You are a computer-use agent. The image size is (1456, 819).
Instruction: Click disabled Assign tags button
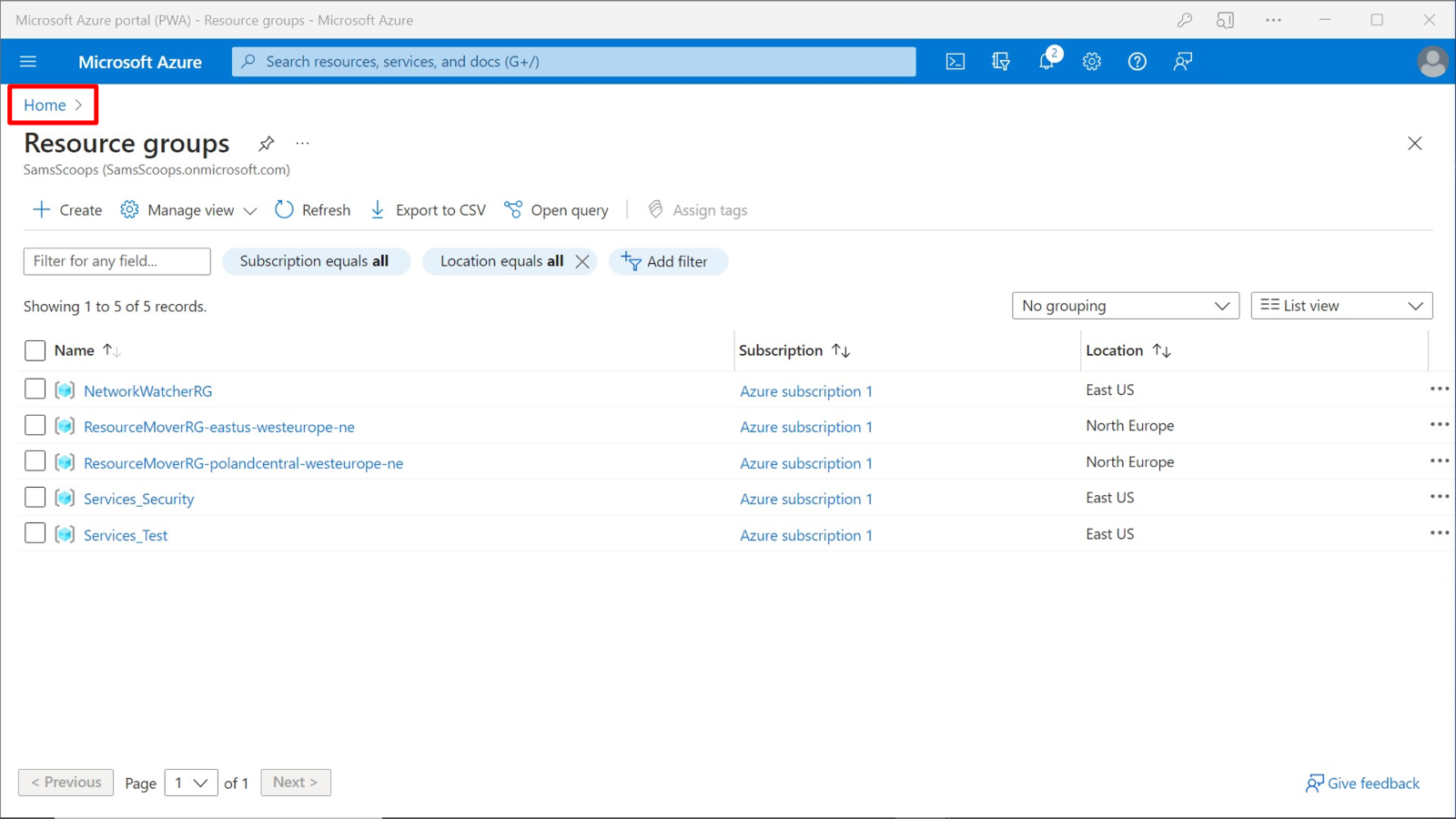coord(698,210)
